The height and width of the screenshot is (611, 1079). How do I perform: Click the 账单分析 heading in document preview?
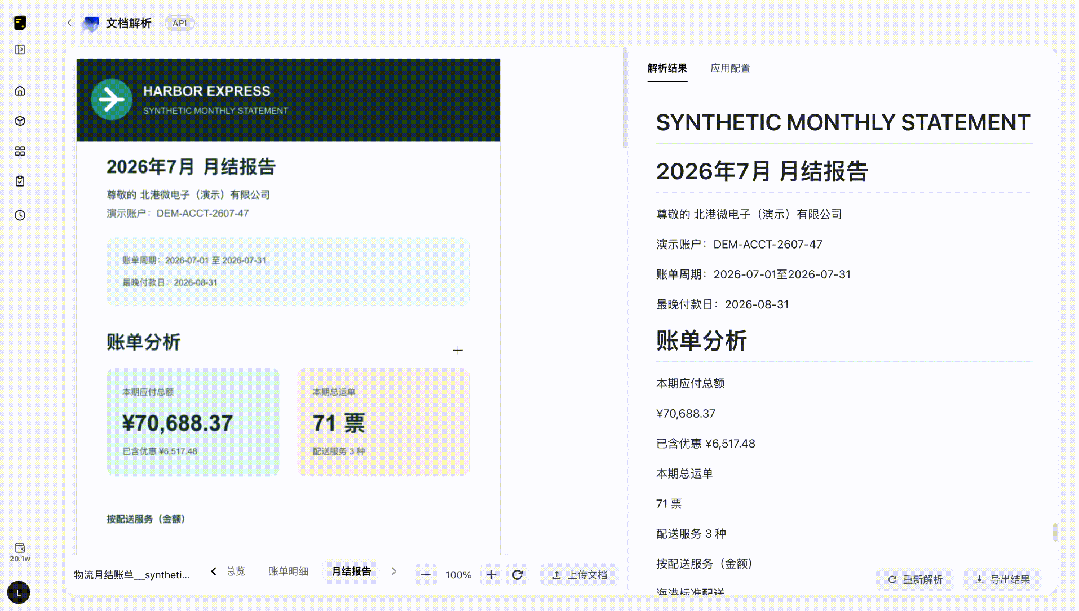(143, 342)
